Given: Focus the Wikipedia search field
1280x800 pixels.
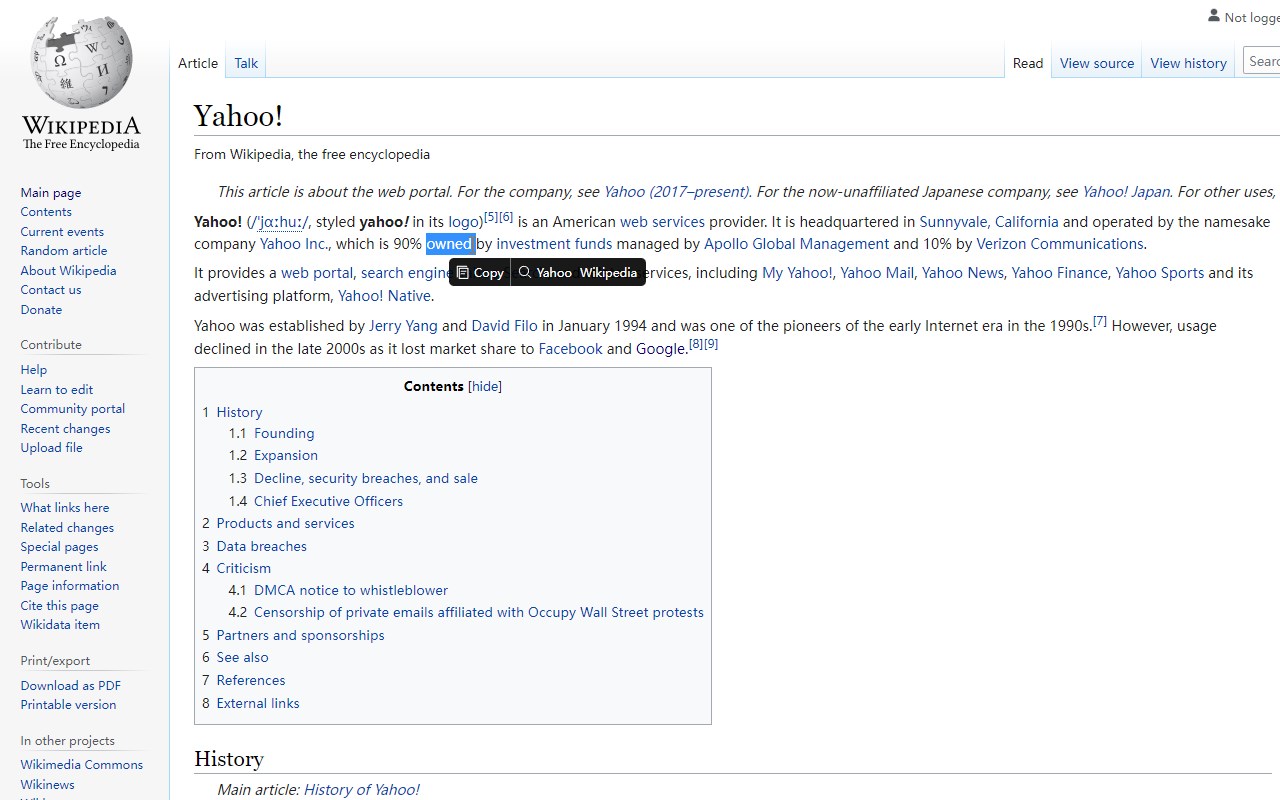Looking at the screenshot, I should (1262, 61).
